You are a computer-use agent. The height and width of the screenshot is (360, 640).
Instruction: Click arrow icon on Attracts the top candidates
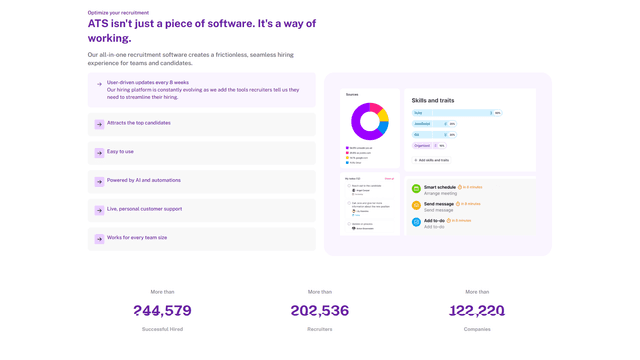(x=99, y=124)
